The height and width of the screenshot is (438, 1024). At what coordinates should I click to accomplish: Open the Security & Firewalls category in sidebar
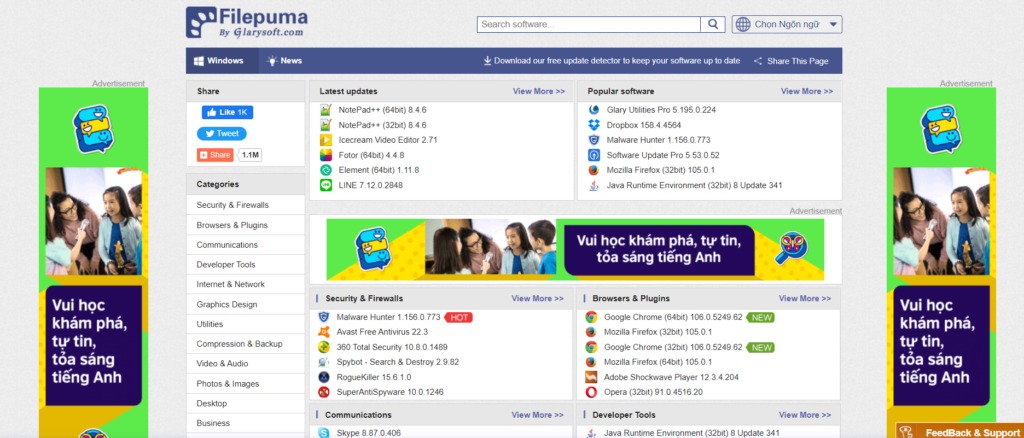coord(246,205)
